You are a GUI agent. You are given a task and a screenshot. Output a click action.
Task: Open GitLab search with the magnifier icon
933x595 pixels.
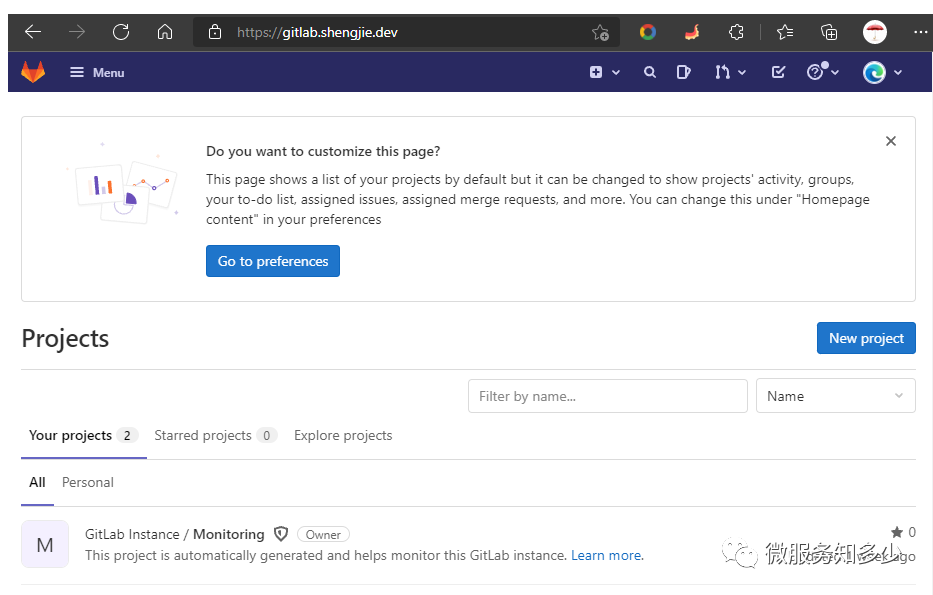point(650,73)
